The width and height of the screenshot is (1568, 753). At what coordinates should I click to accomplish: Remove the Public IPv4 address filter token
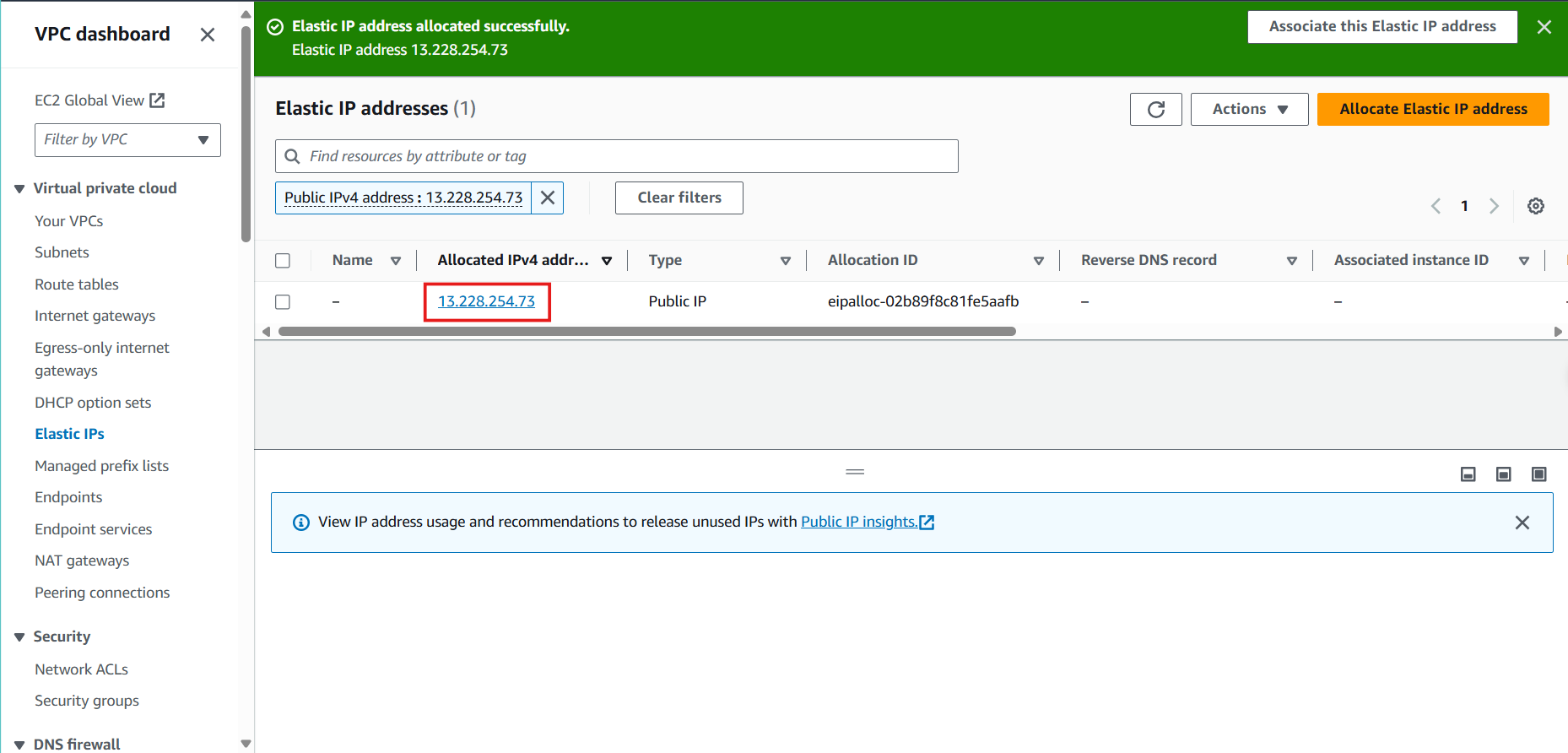coord(548,198)
